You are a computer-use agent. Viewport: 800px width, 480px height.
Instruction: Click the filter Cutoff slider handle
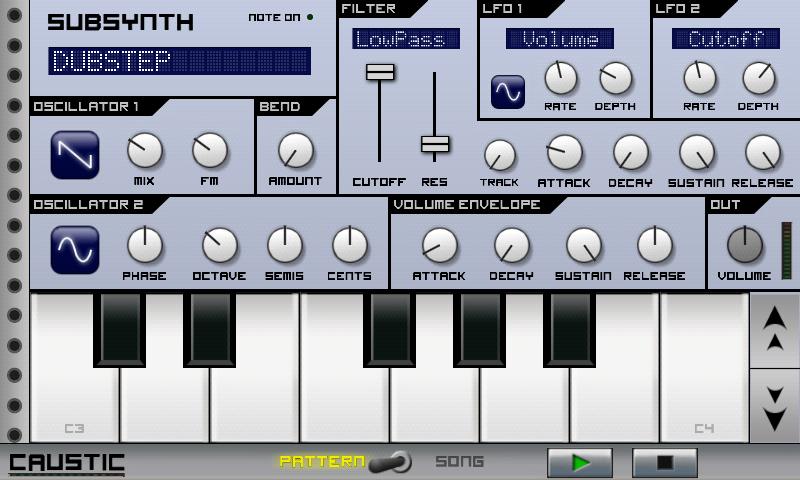point(380,72)
